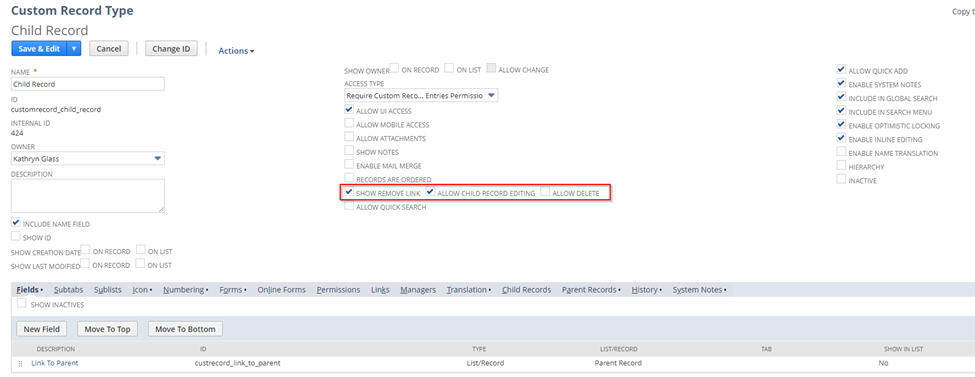Click into the Name input field

(88, 84)
